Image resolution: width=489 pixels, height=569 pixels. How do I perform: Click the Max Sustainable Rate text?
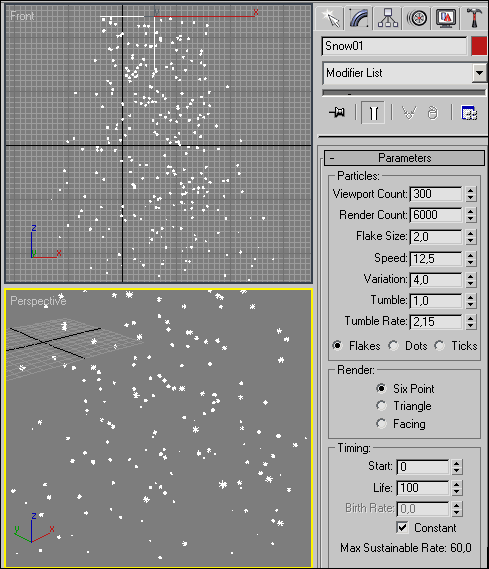(x=406, y=548)
